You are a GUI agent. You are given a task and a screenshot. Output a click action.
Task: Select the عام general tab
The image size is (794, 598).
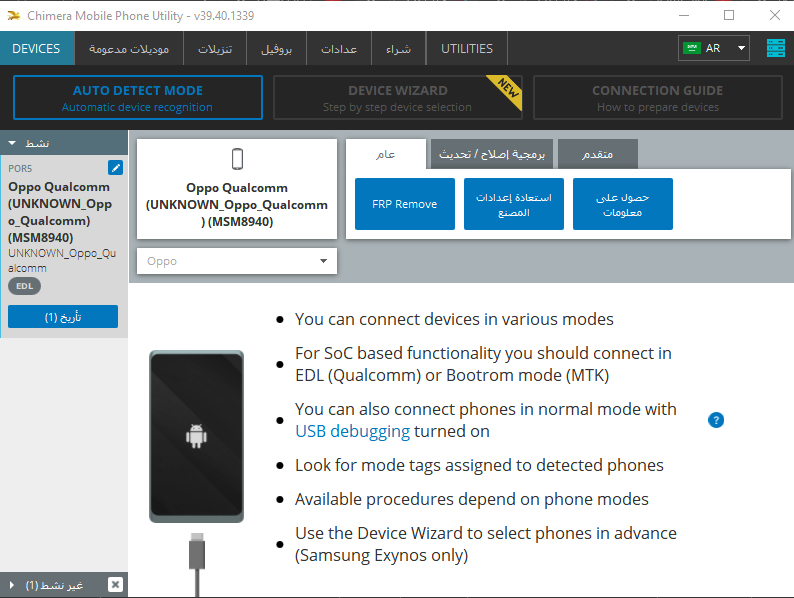pos(386,154)
